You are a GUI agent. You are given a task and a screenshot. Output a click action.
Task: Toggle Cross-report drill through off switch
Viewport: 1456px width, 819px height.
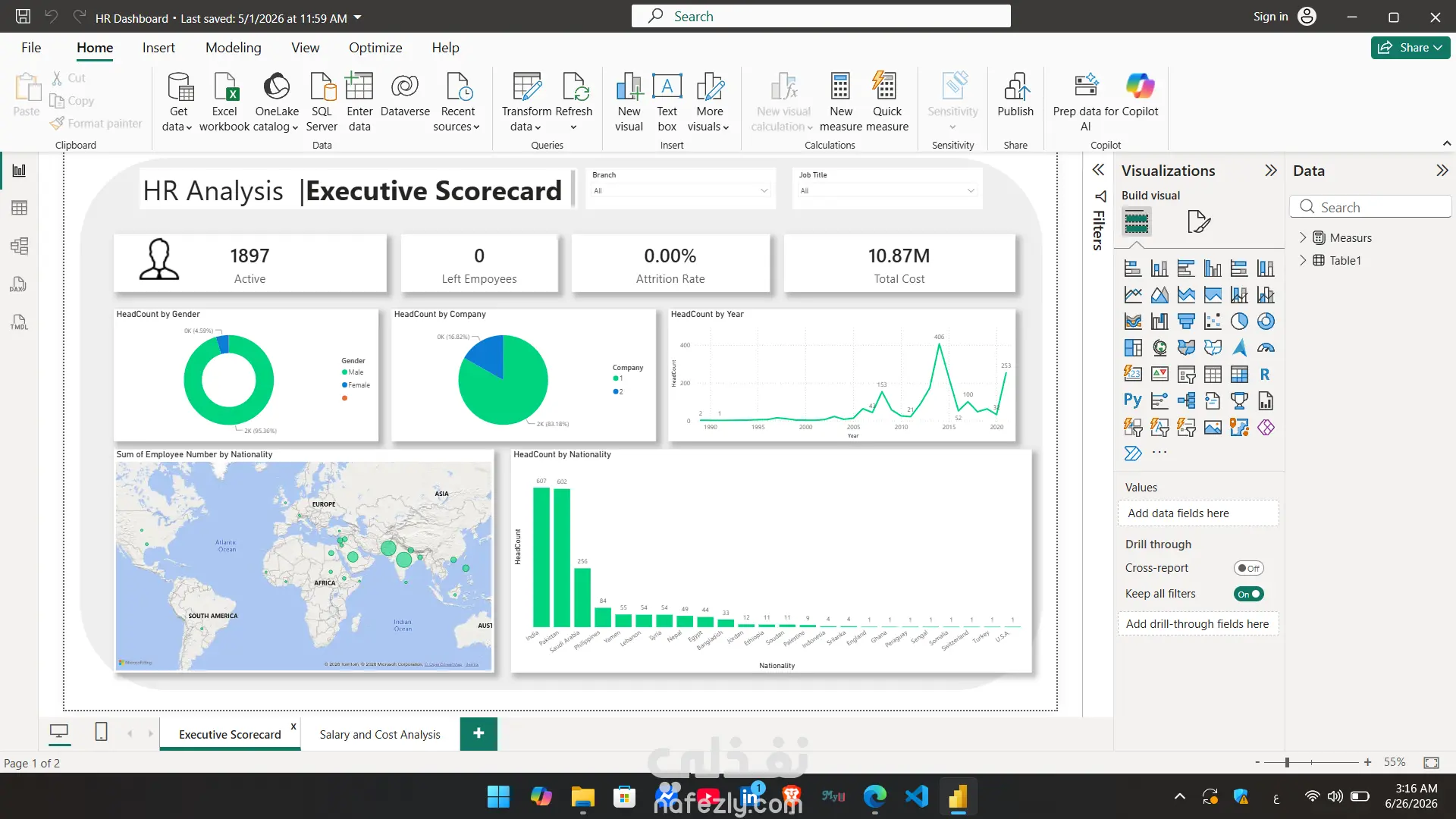tap(1248, 568)
